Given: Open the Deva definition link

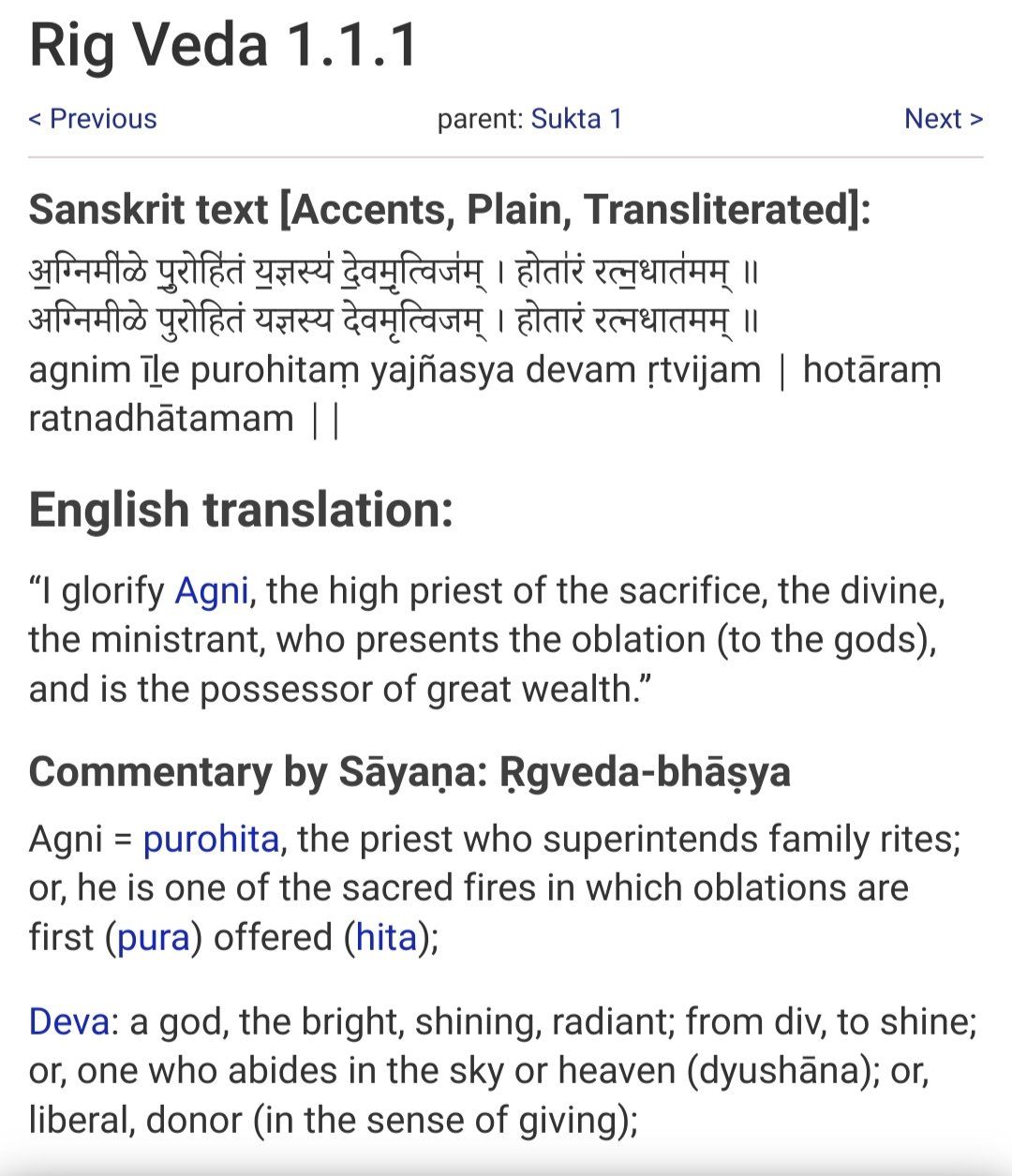Looking at the screenshot, I should (x=69, y=1021).
